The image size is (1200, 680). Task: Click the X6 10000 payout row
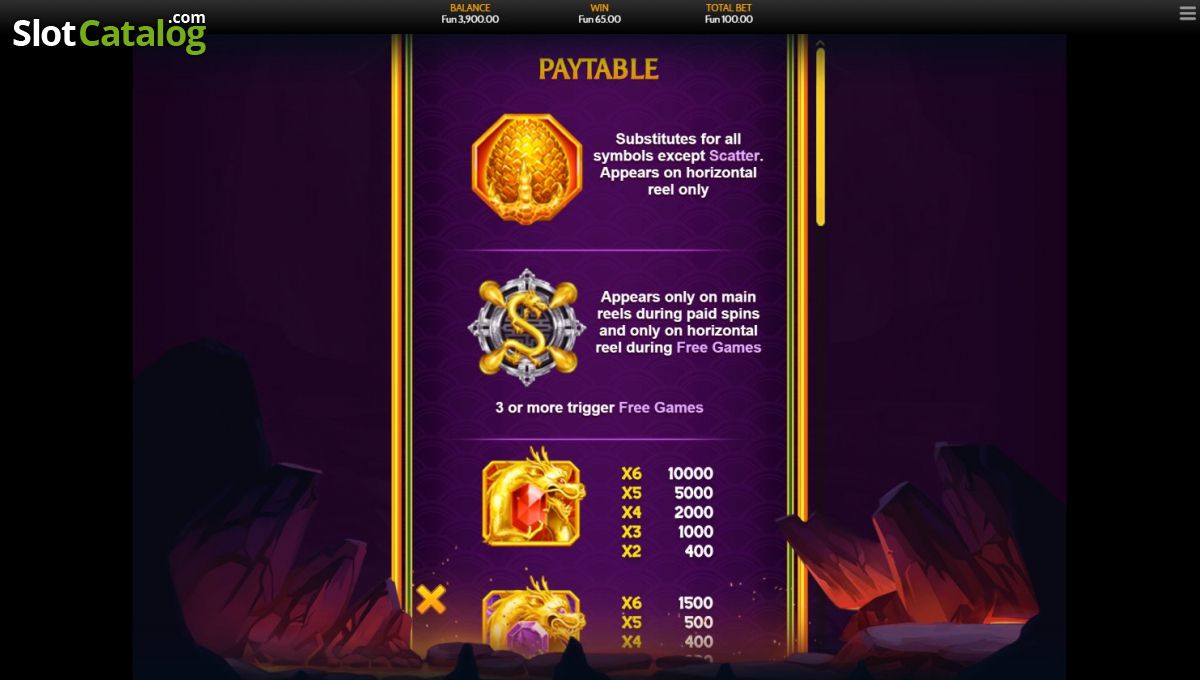[667, 474]
